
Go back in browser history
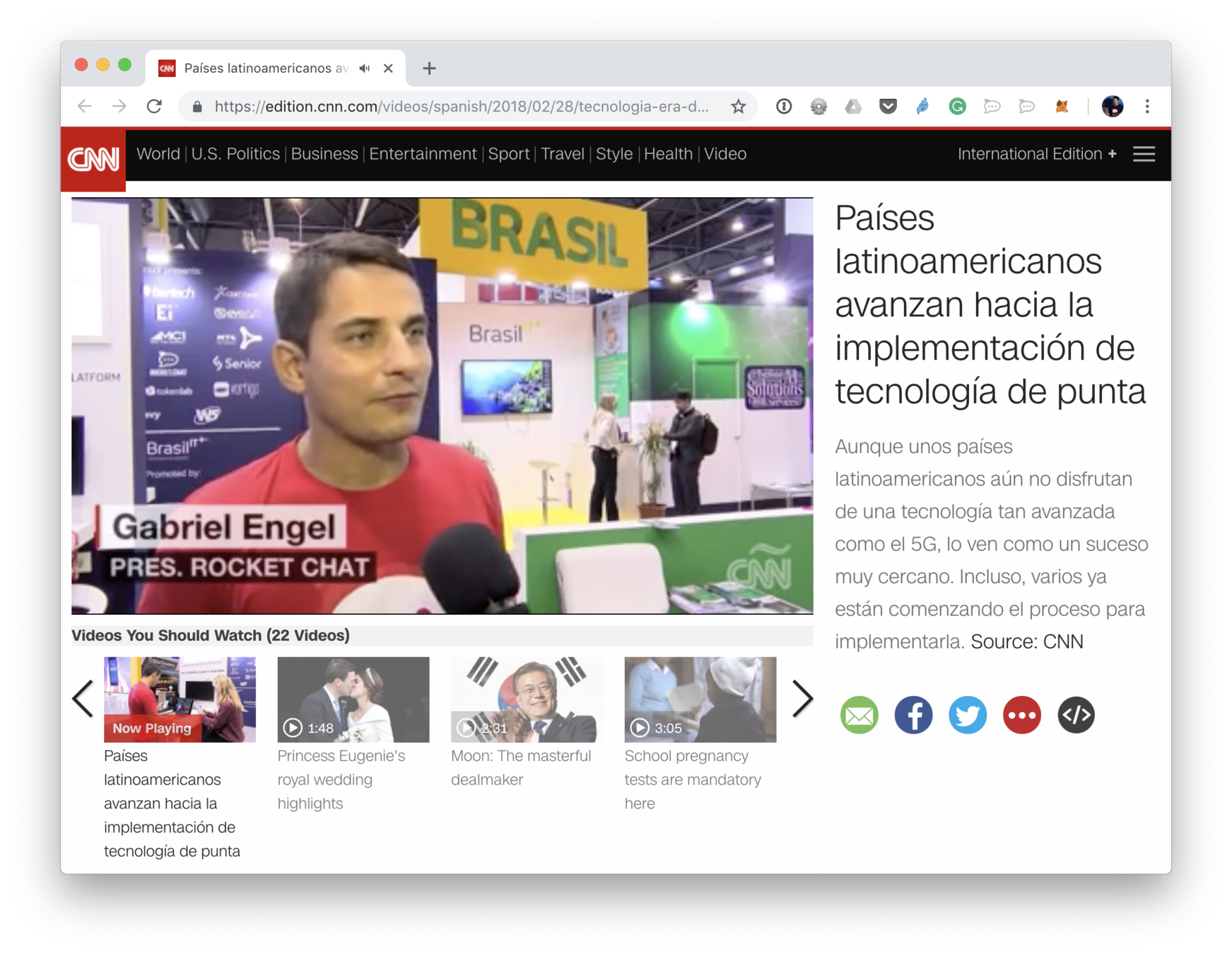tap(85, 107)
